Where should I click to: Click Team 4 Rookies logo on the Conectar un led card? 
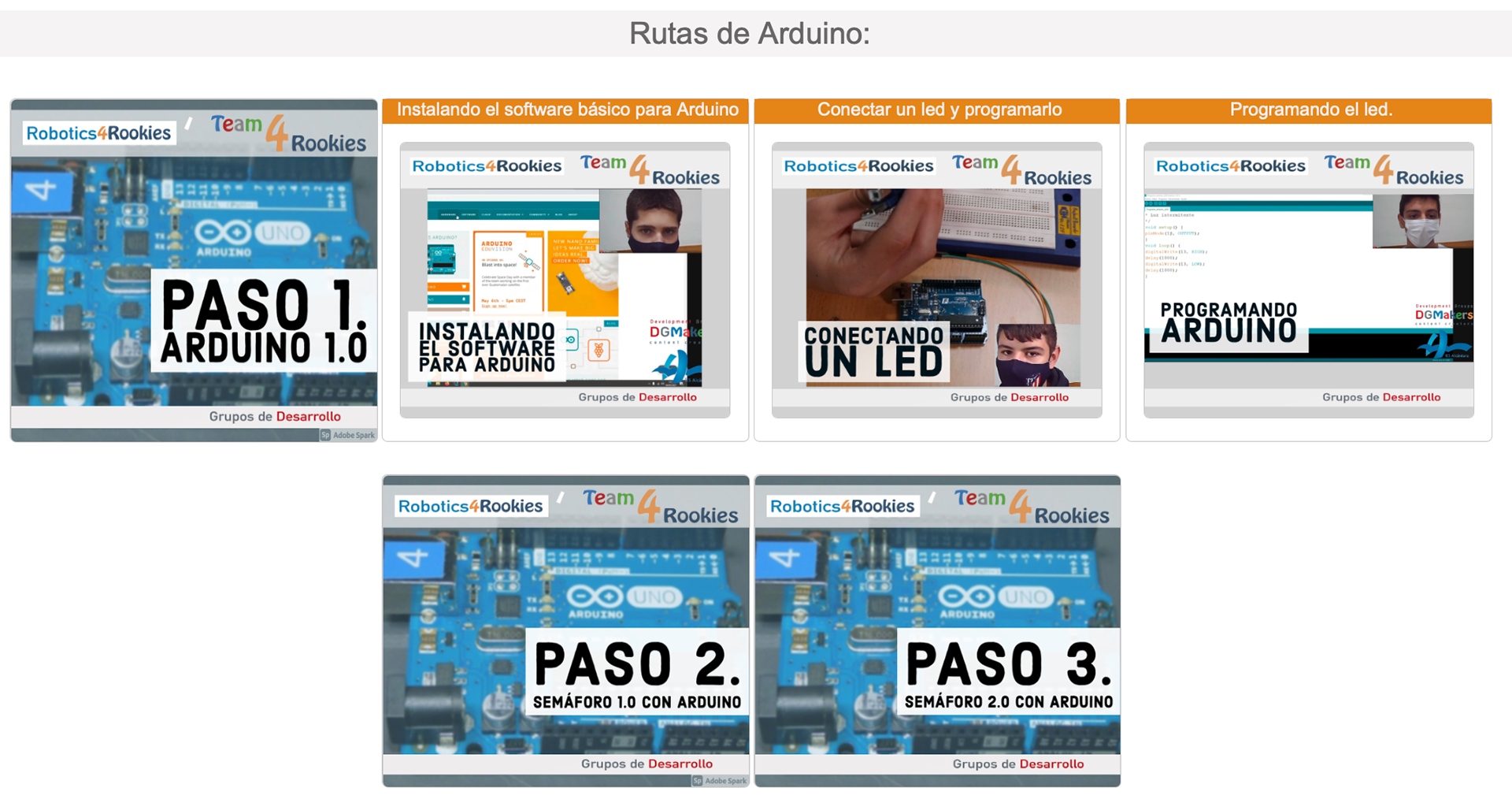point(1021,170)
